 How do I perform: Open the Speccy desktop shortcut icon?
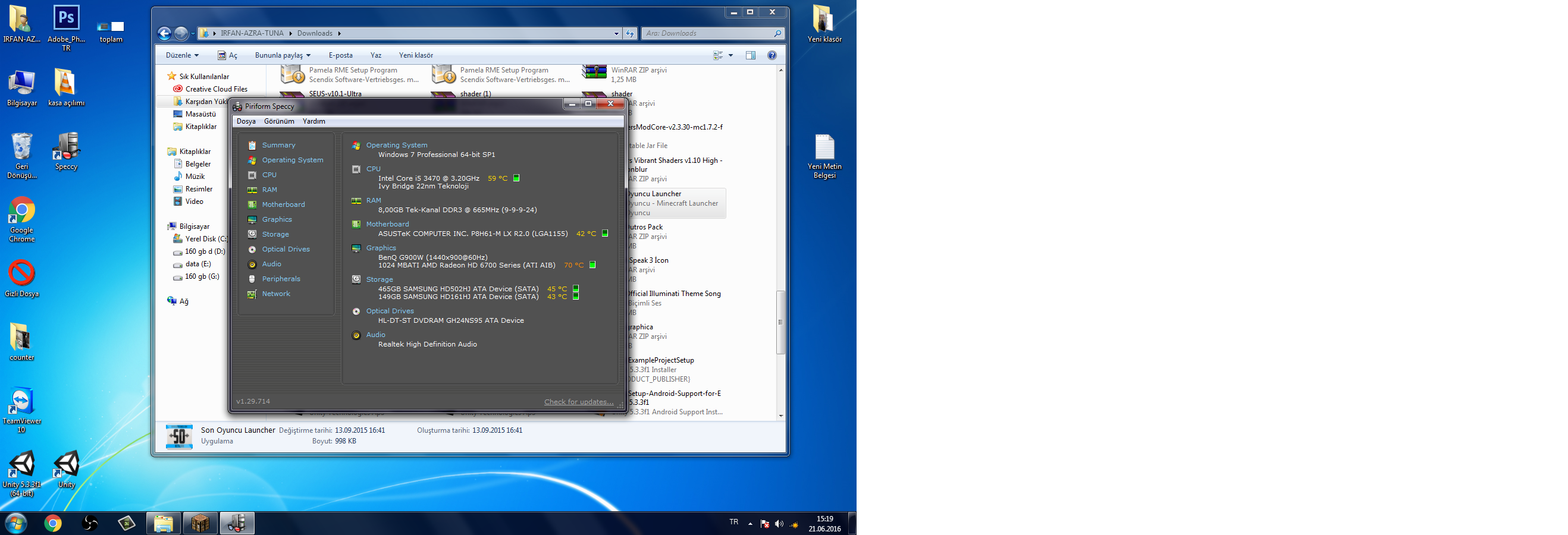66,152
